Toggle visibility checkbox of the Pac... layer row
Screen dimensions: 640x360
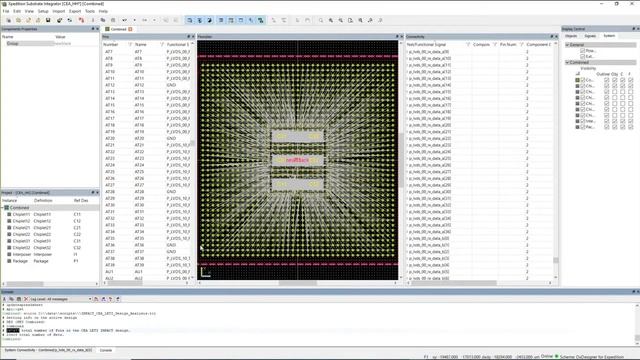[583, 127]
